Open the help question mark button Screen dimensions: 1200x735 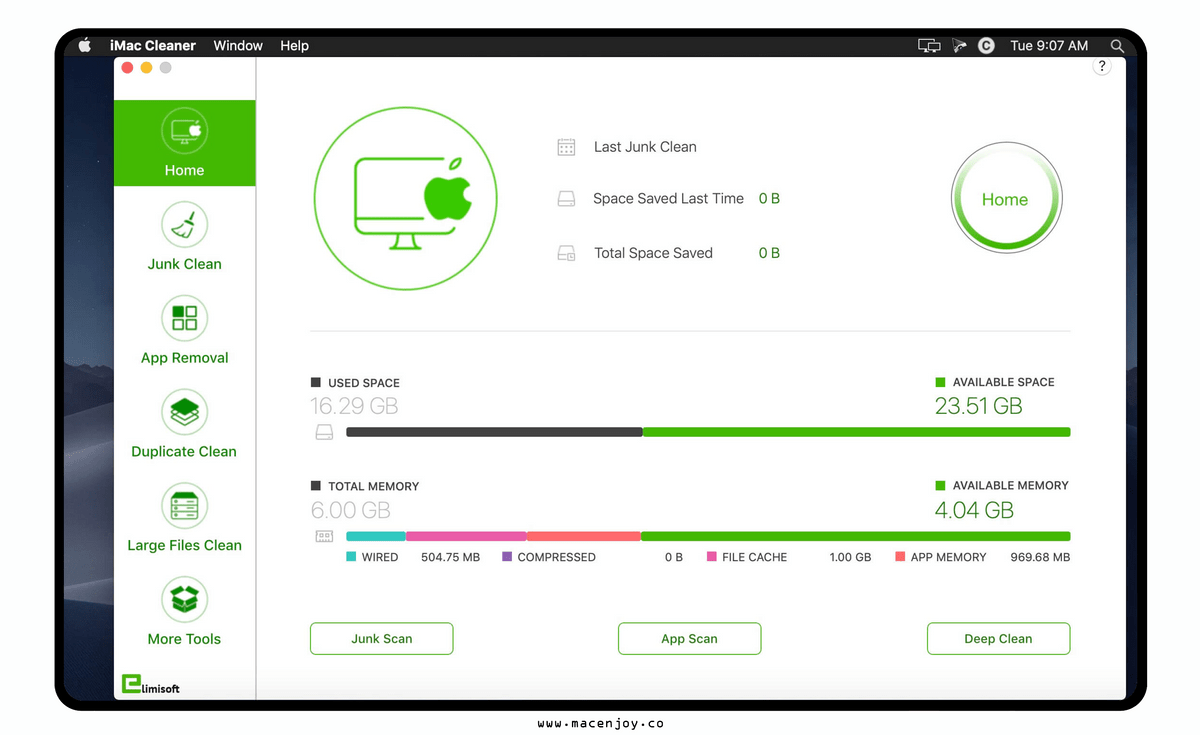[x=1102, y=67]
